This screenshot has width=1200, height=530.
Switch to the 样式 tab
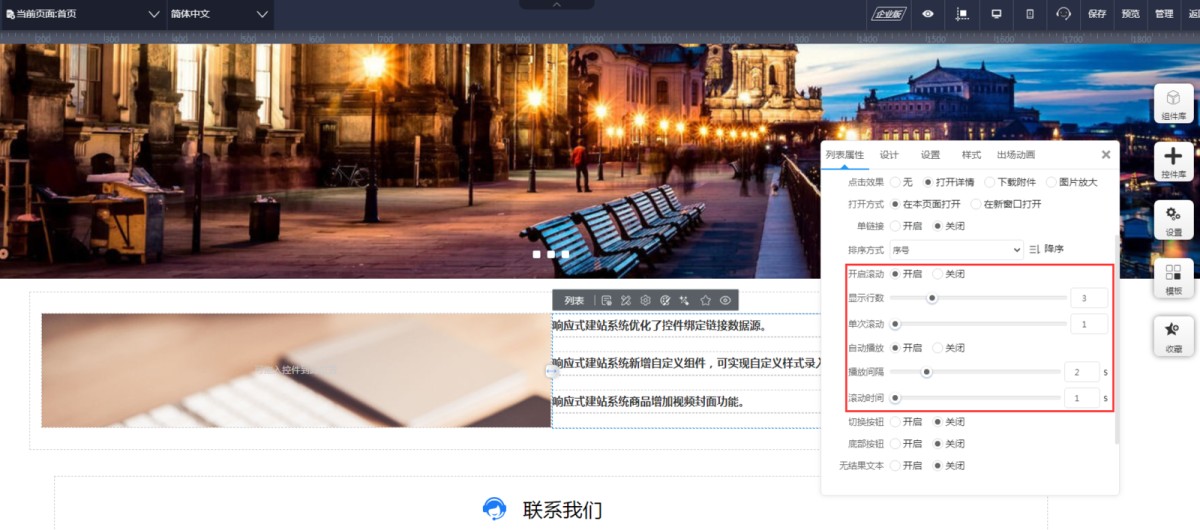pyautogui.click(x=971, y=155)
